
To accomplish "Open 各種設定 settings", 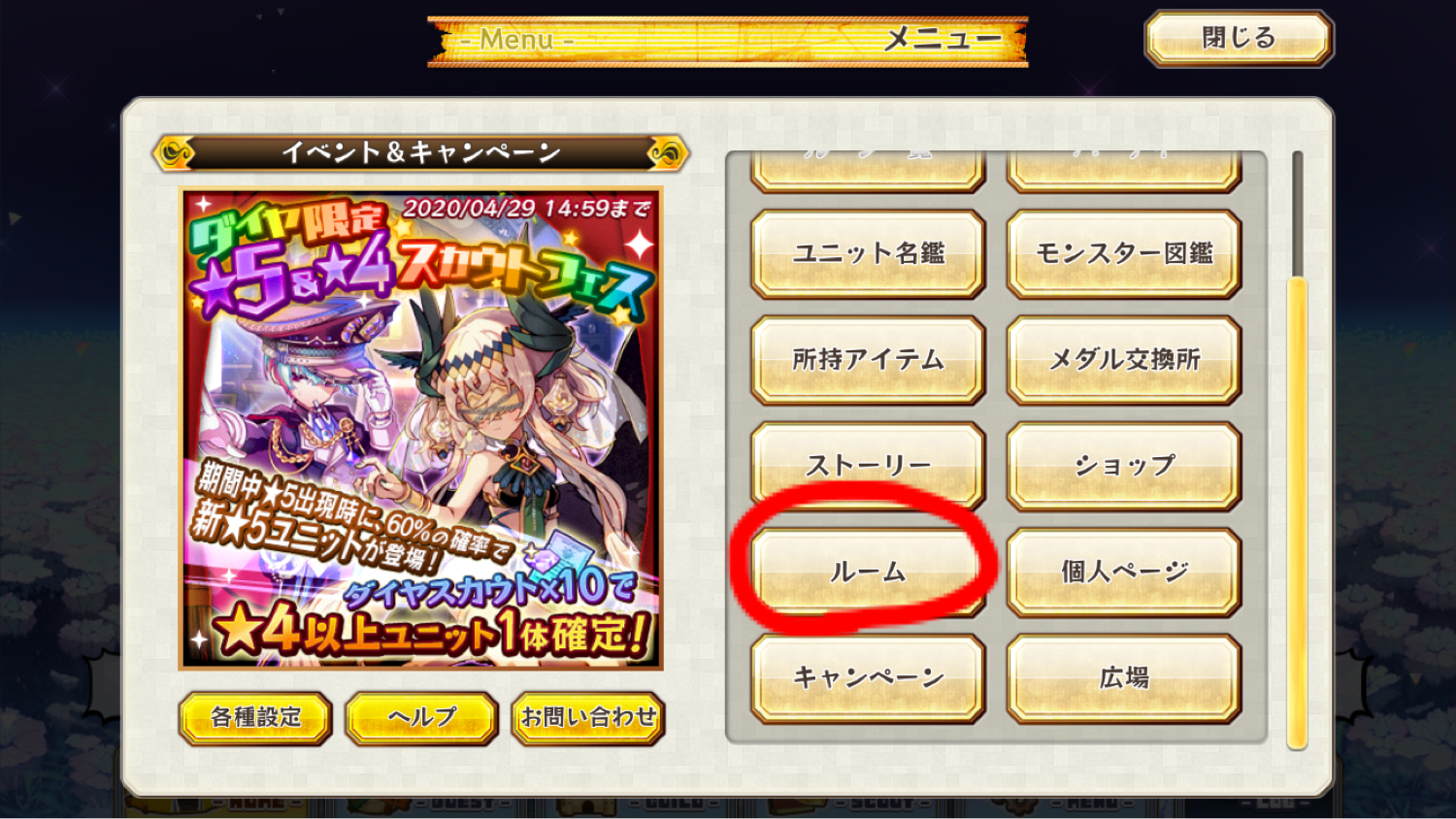I will pos(255,718).
